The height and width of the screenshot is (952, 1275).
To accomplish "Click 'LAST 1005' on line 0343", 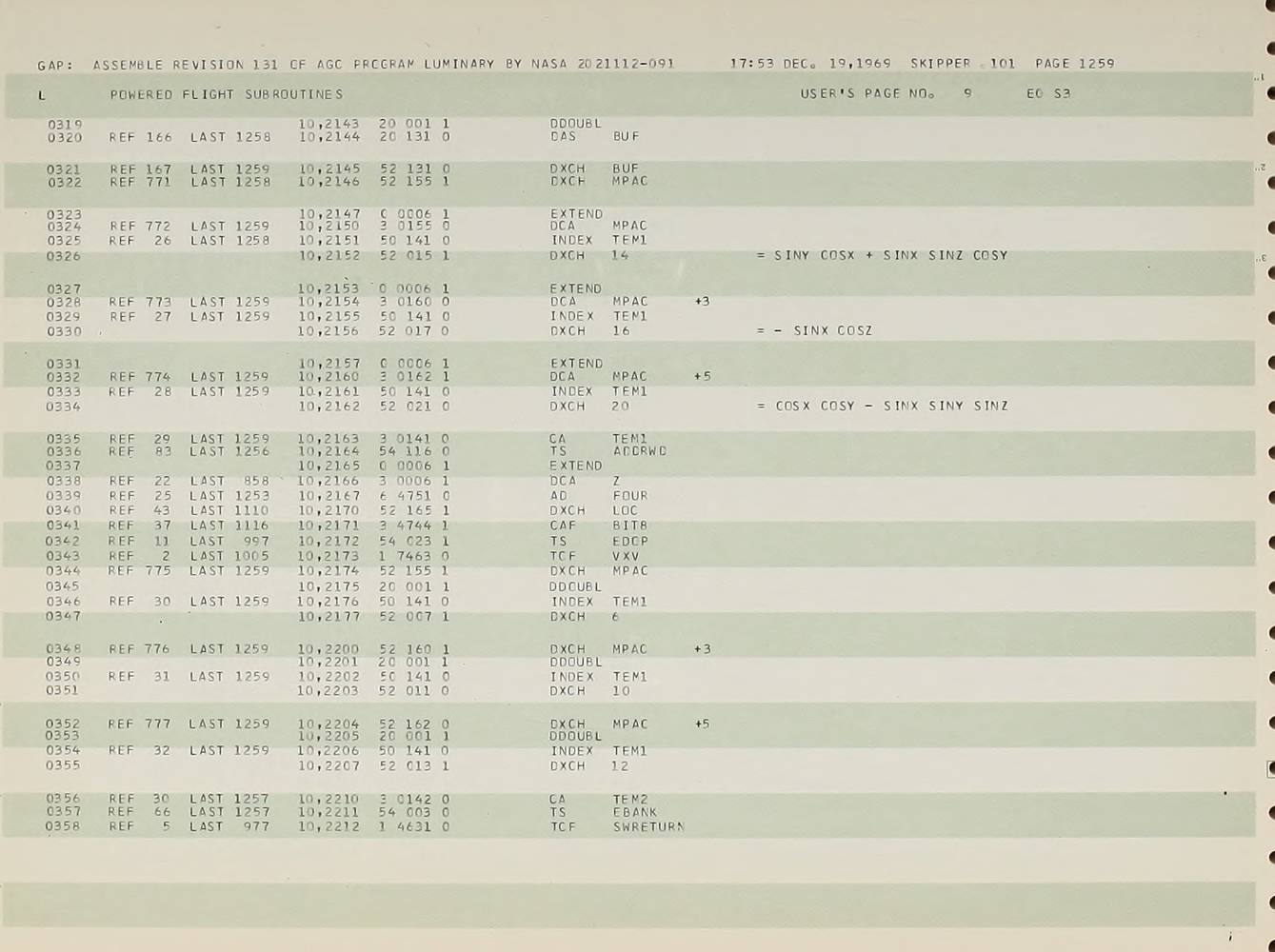I will 229,556.
